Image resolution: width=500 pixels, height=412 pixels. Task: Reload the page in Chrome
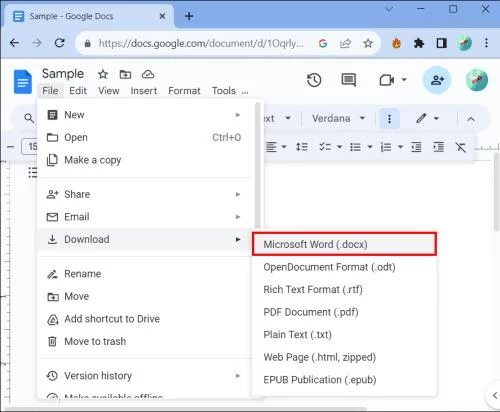pyautogui.click(x=59, y=43)
